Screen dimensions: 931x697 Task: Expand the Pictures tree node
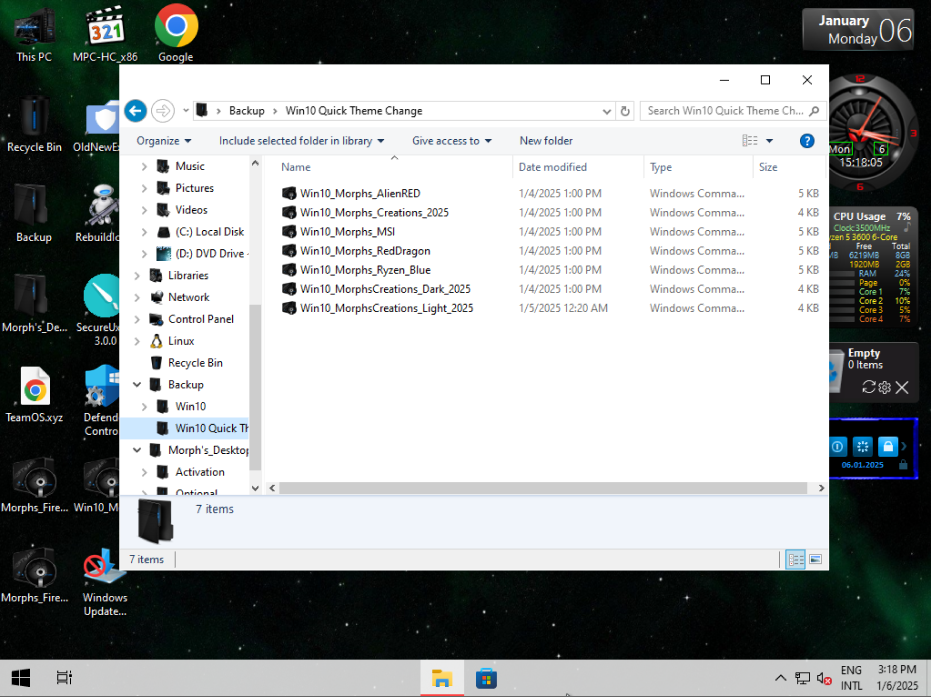pyautogui.click(x=144, y=189)
